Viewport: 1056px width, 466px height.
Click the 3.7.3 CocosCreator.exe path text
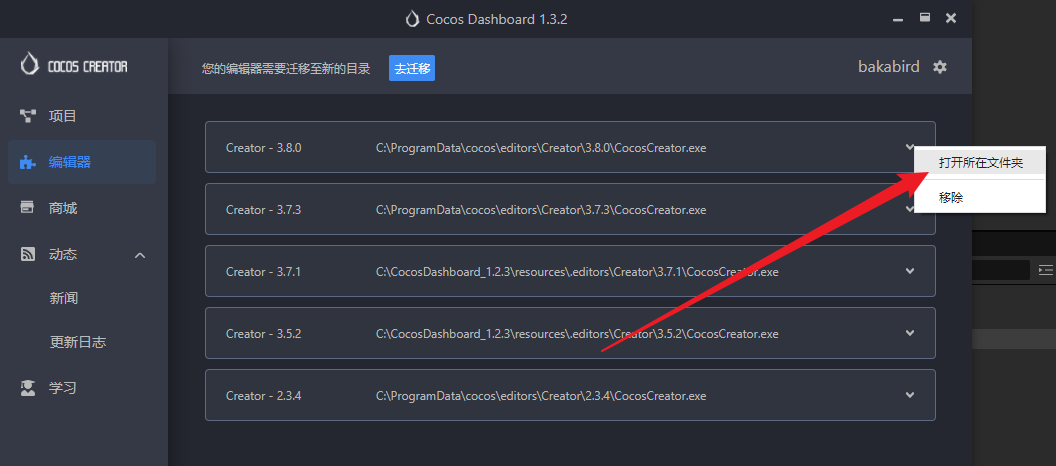click(541, 210)
